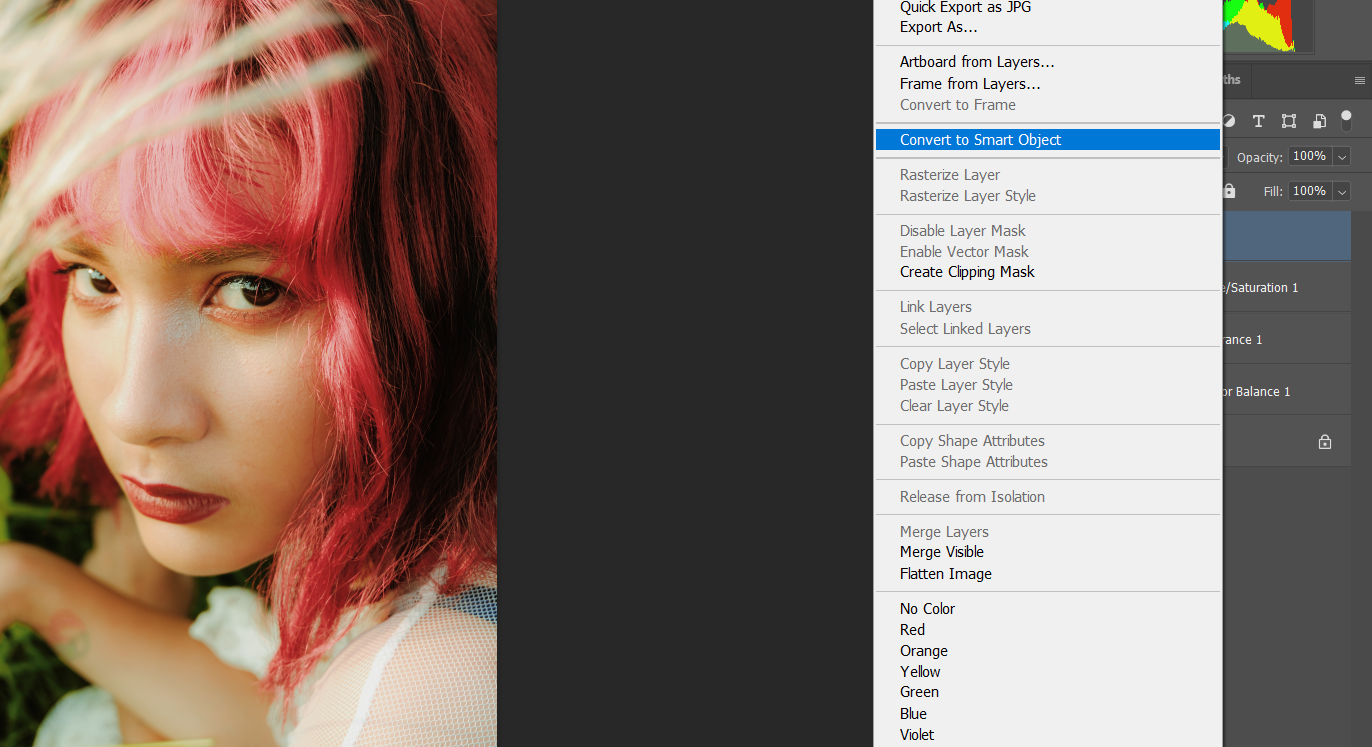Click Flatten Image
This screenshot has height=747, width=1372.
click(x=945, y=574)
